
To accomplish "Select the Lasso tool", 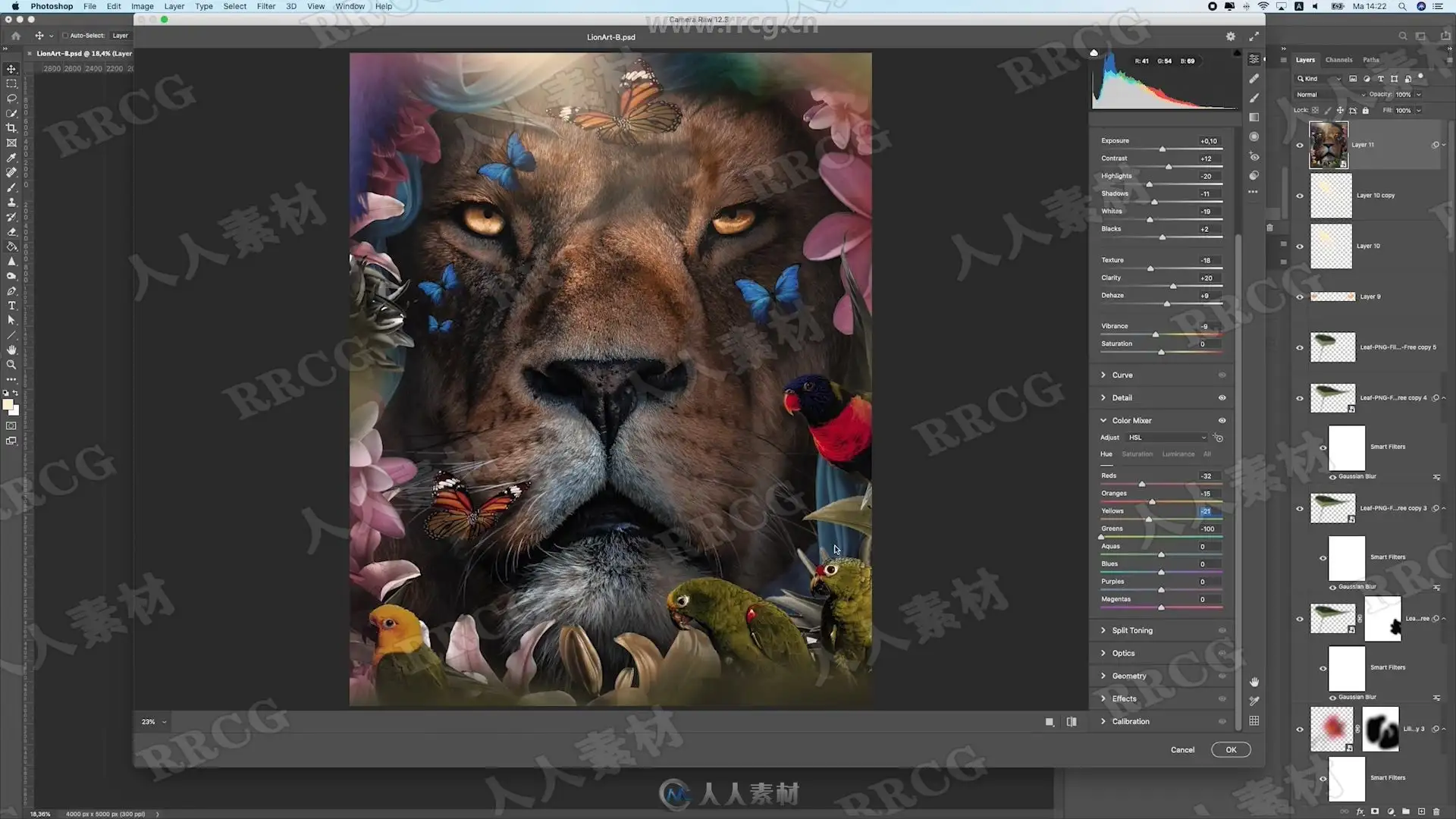I will tap(11, 99).
